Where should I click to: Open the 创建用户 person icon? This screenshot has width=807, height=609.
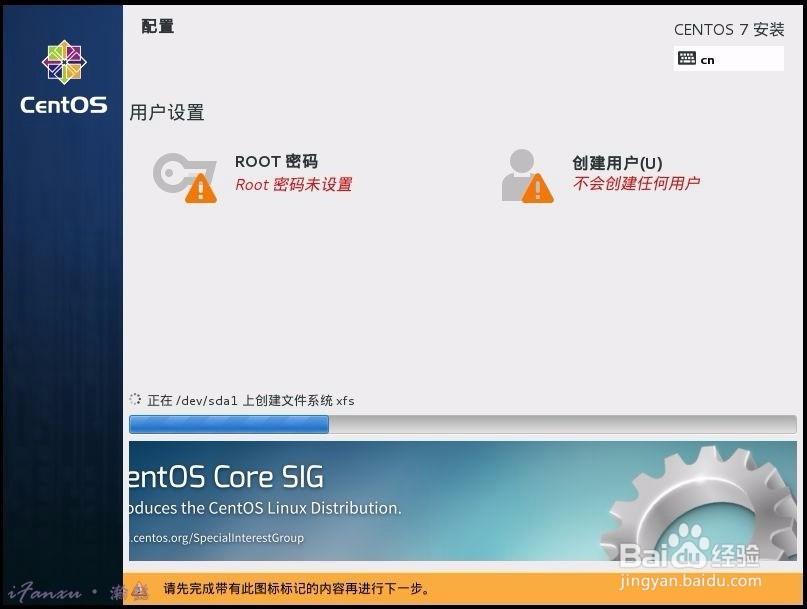click(528, 176)
